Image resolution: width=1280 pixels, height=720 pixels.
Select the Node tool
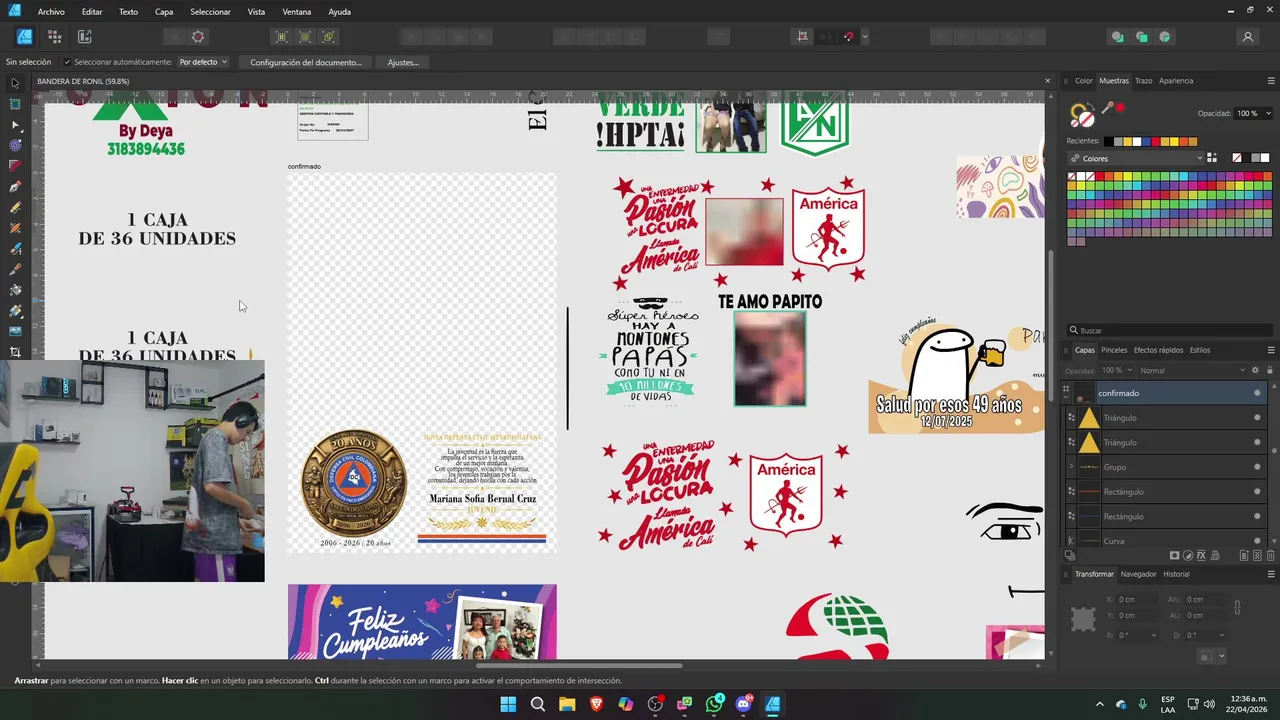pyautogui.click(x=15, y=125)
